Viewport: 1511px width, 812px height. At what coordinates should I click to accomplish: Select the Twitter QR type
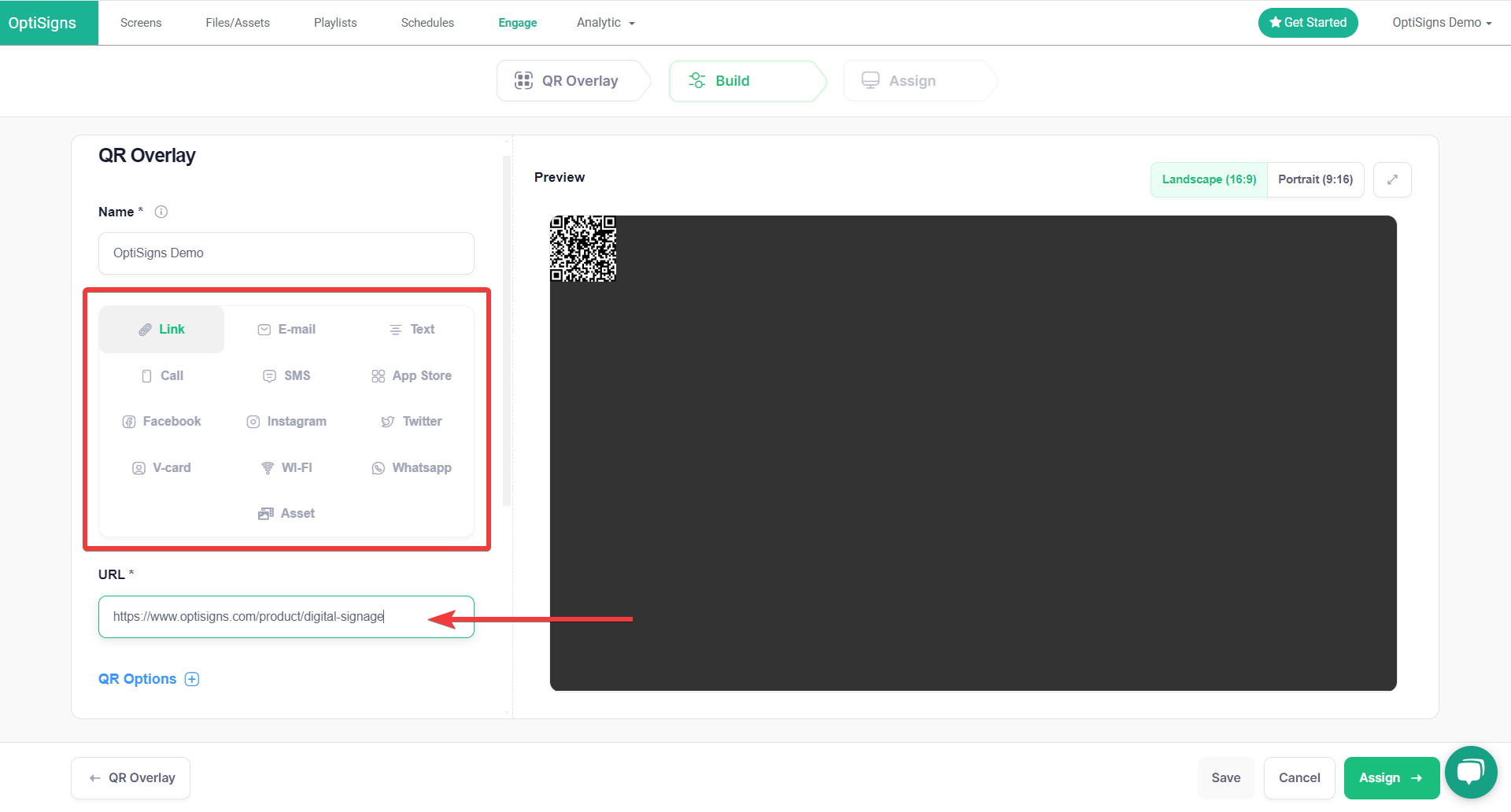412,422
